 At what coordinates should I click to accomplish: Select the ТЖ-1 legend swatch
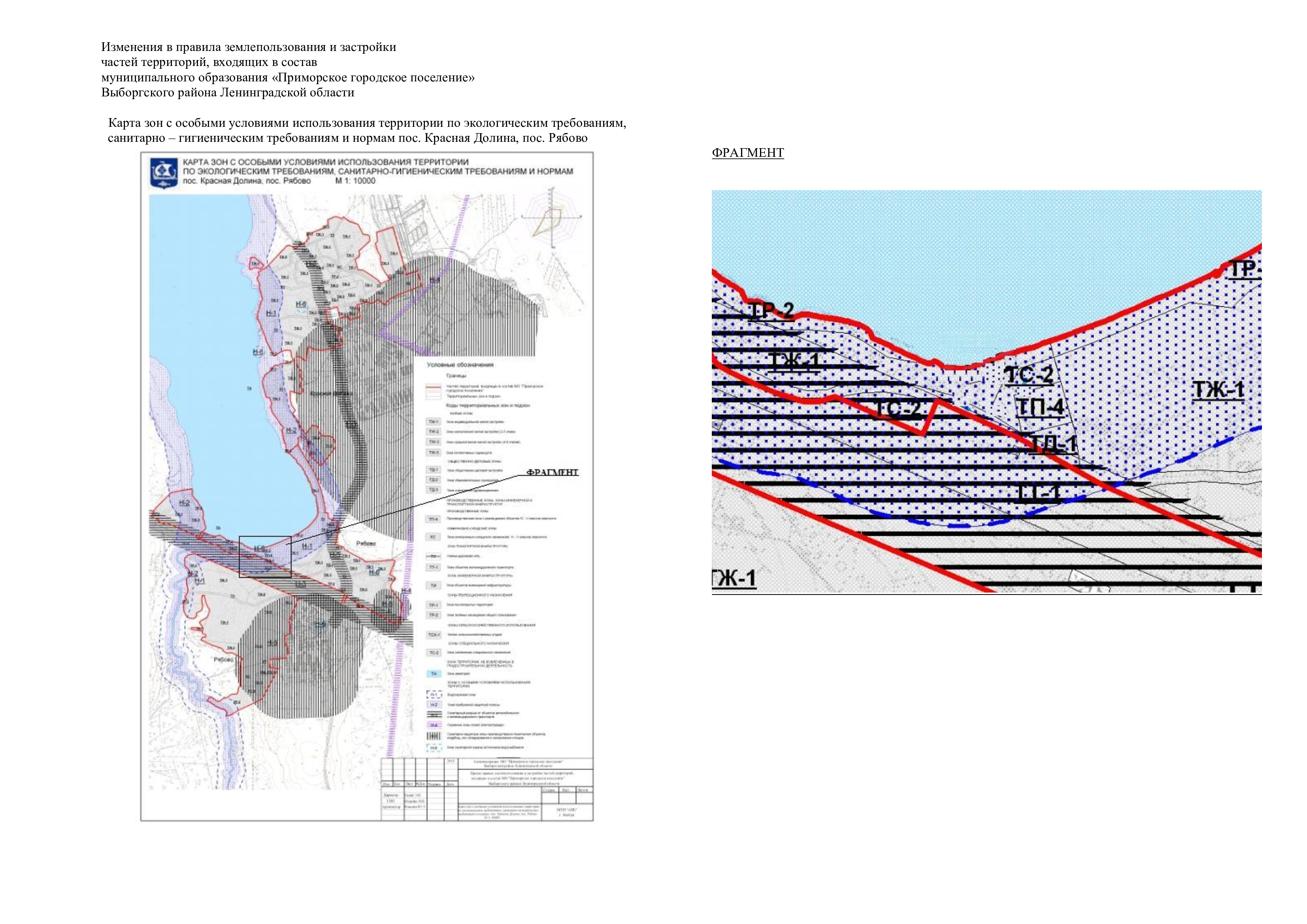433,422
